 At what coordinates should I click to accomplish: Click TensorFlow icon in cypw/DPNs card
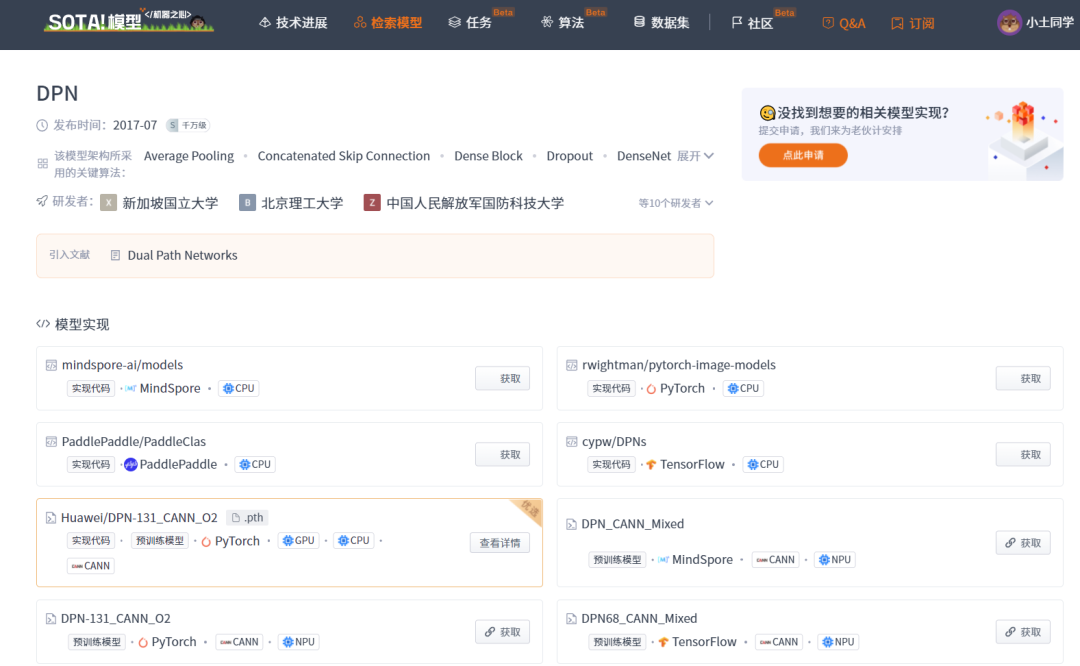click(651, 464)
